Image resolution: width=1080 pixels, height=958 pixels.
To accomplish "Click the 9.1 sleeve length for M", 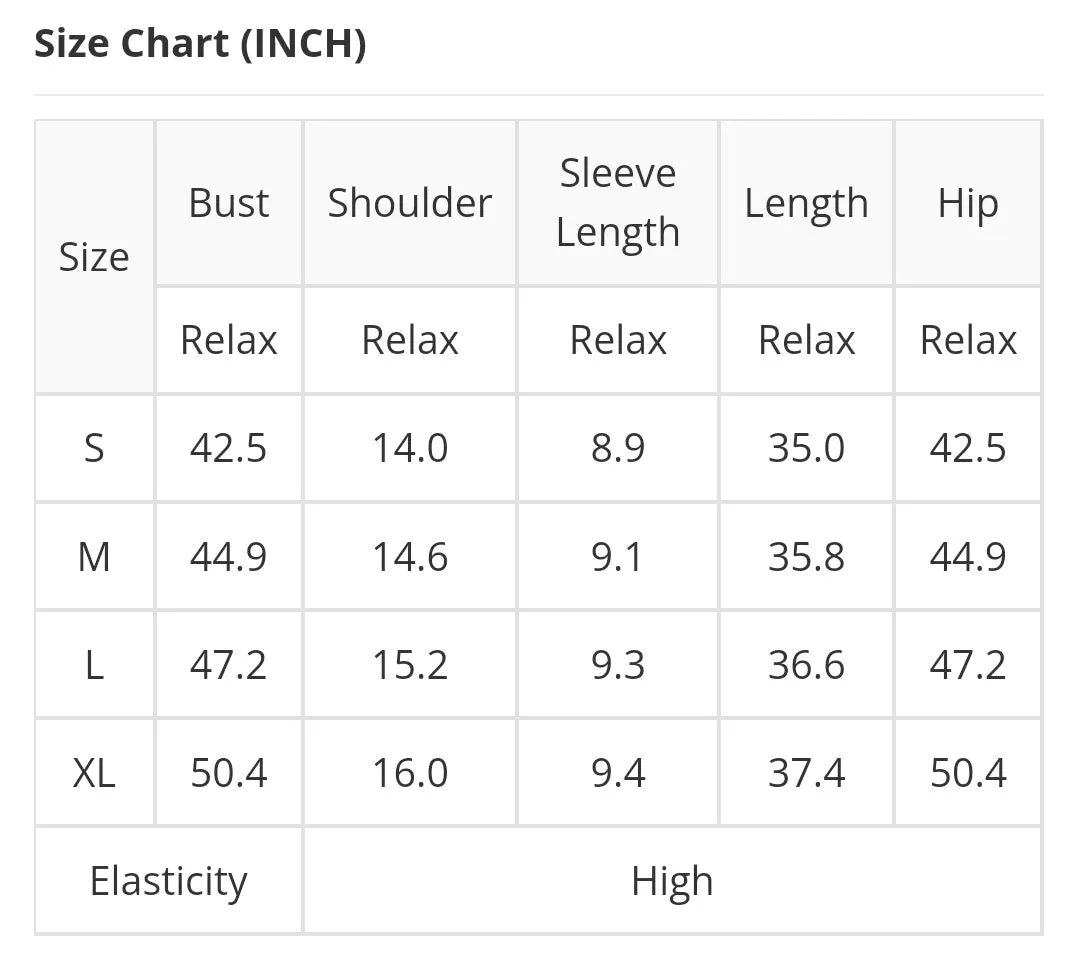I will (x=618, y=556).
